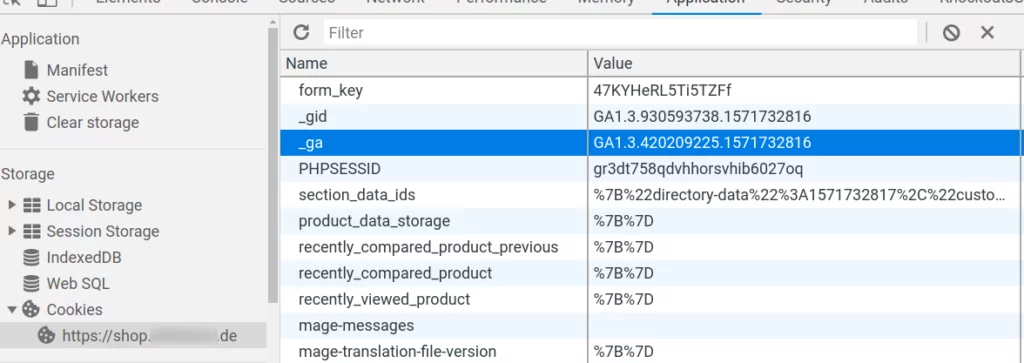This screenshot has width=1024, height=363.
Task: Click the Service Workers gear icon
Action: (31, 96)
